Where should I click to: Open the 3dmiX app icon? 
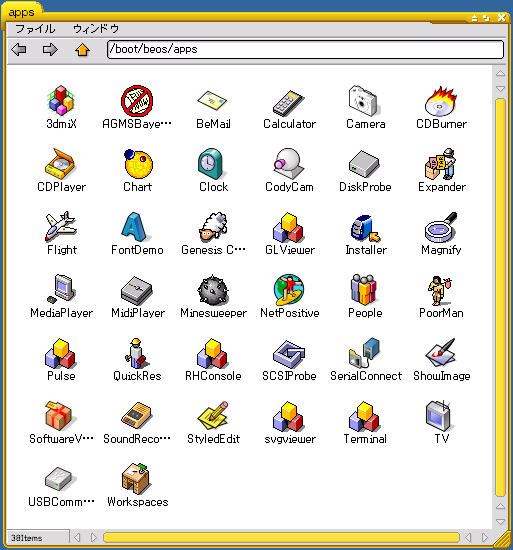[x=61, y=100]
